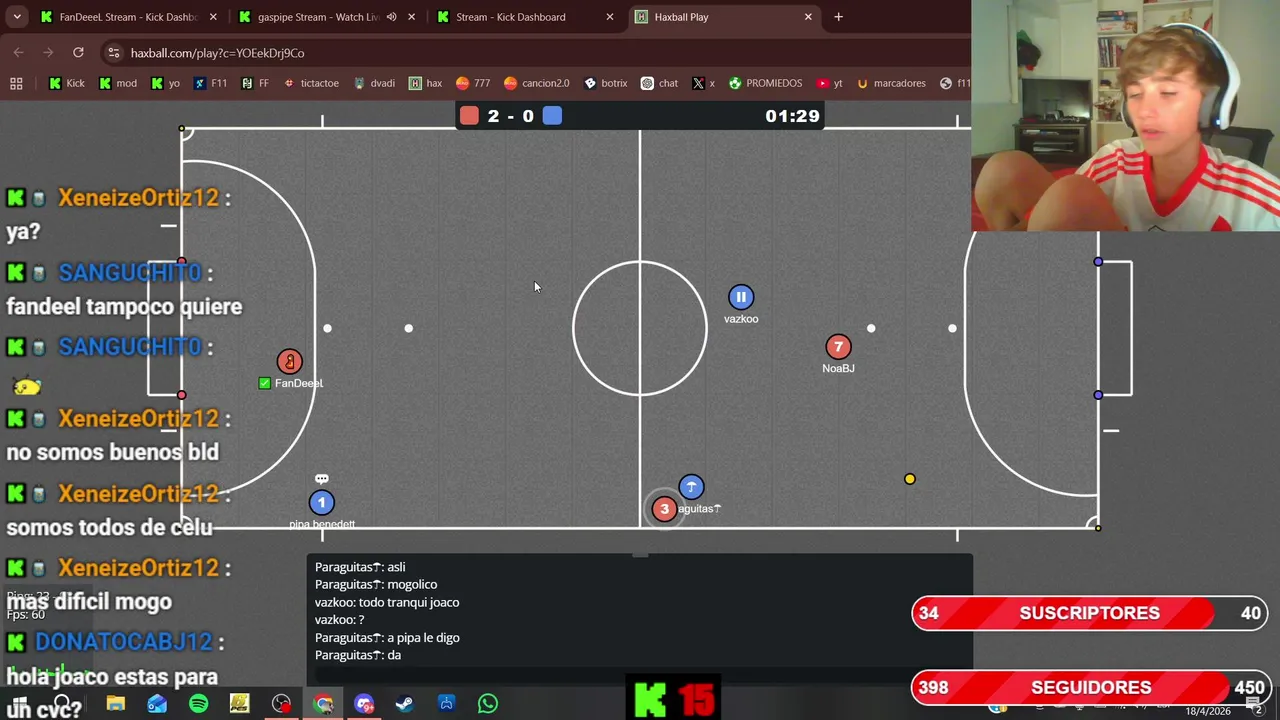Screen dimensions: 1280x720
Task: Open the FF bookmark
Action: 255,83
